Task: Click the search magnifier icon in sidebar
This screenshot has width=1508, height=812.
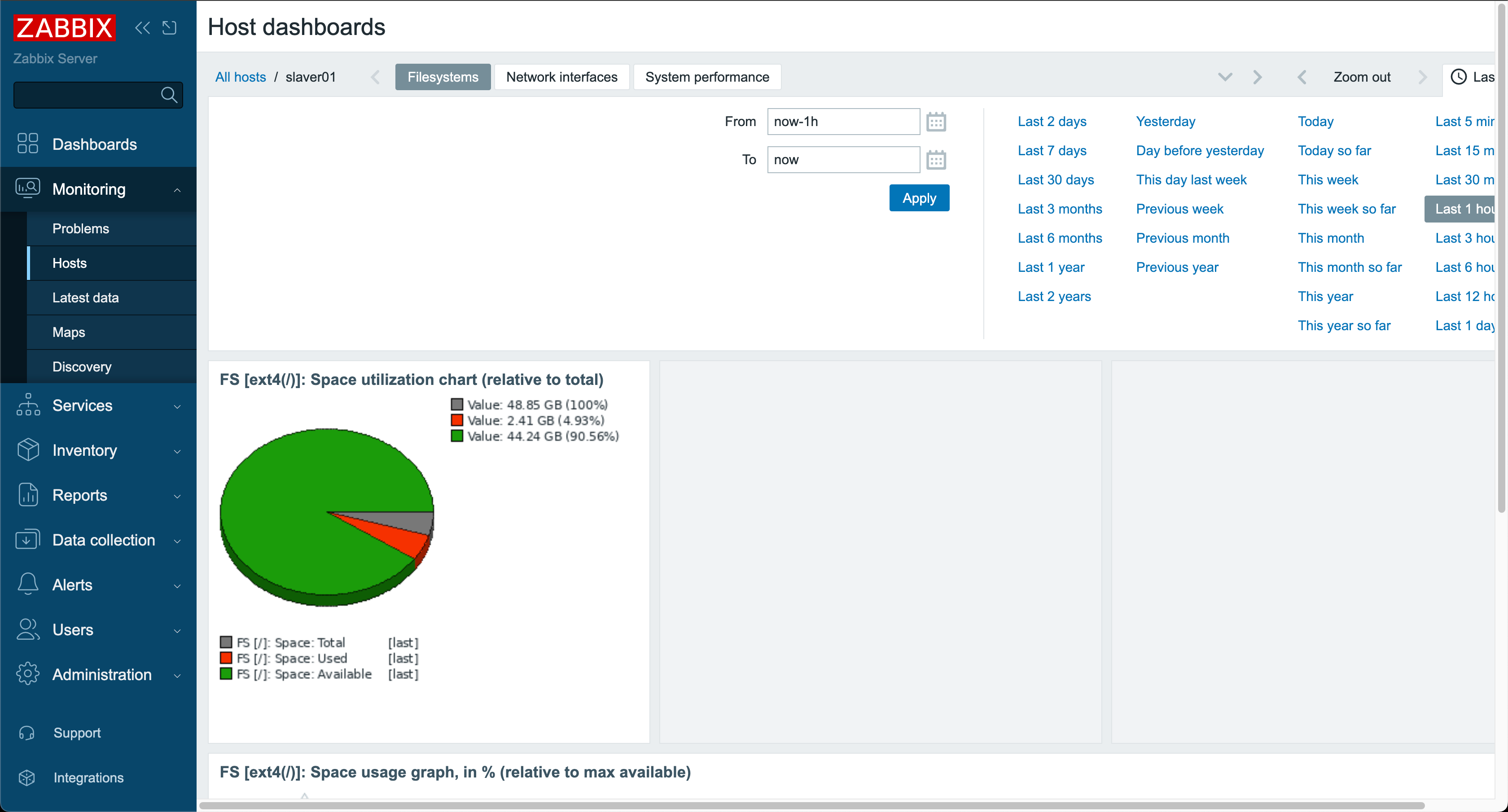Action: [169, 95]
